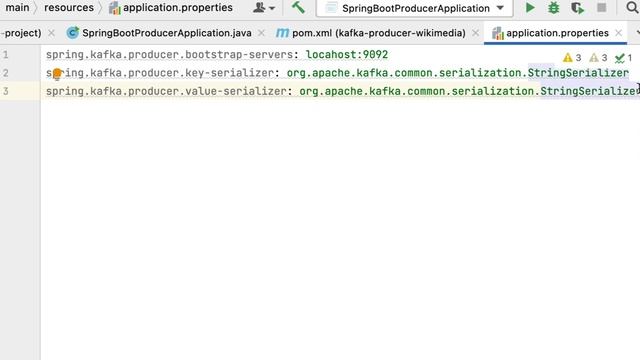Switch to SpringBootProducerApplication.java tab
640x360 pixels.
167,33
